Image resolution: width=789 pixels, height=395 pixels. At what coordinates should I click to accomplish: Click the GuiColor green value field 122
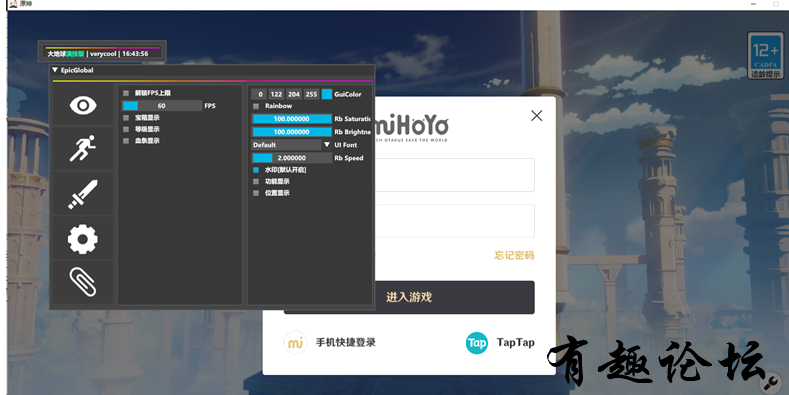point(276,94)
